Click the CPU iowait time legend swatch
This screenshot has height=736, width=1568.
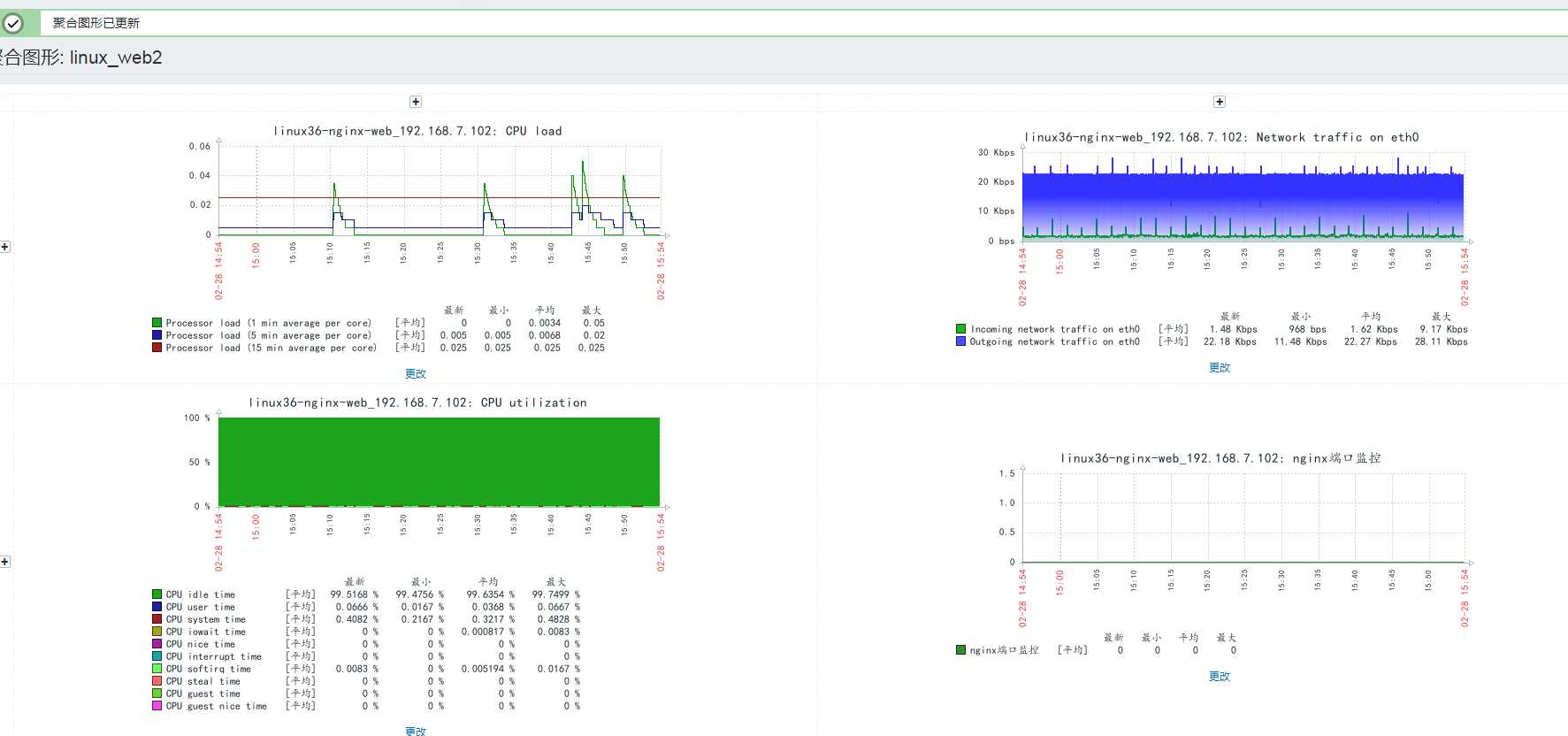[x=157, y=632]
